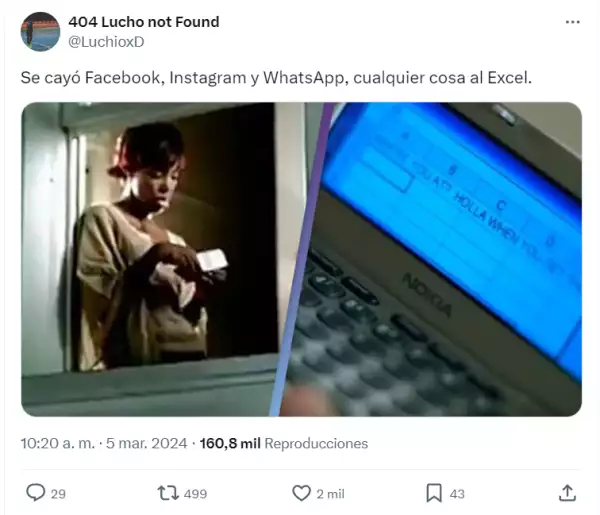Click the 160,8 mil Reproducciones count
Screen dimensions: 600x515
284,443
